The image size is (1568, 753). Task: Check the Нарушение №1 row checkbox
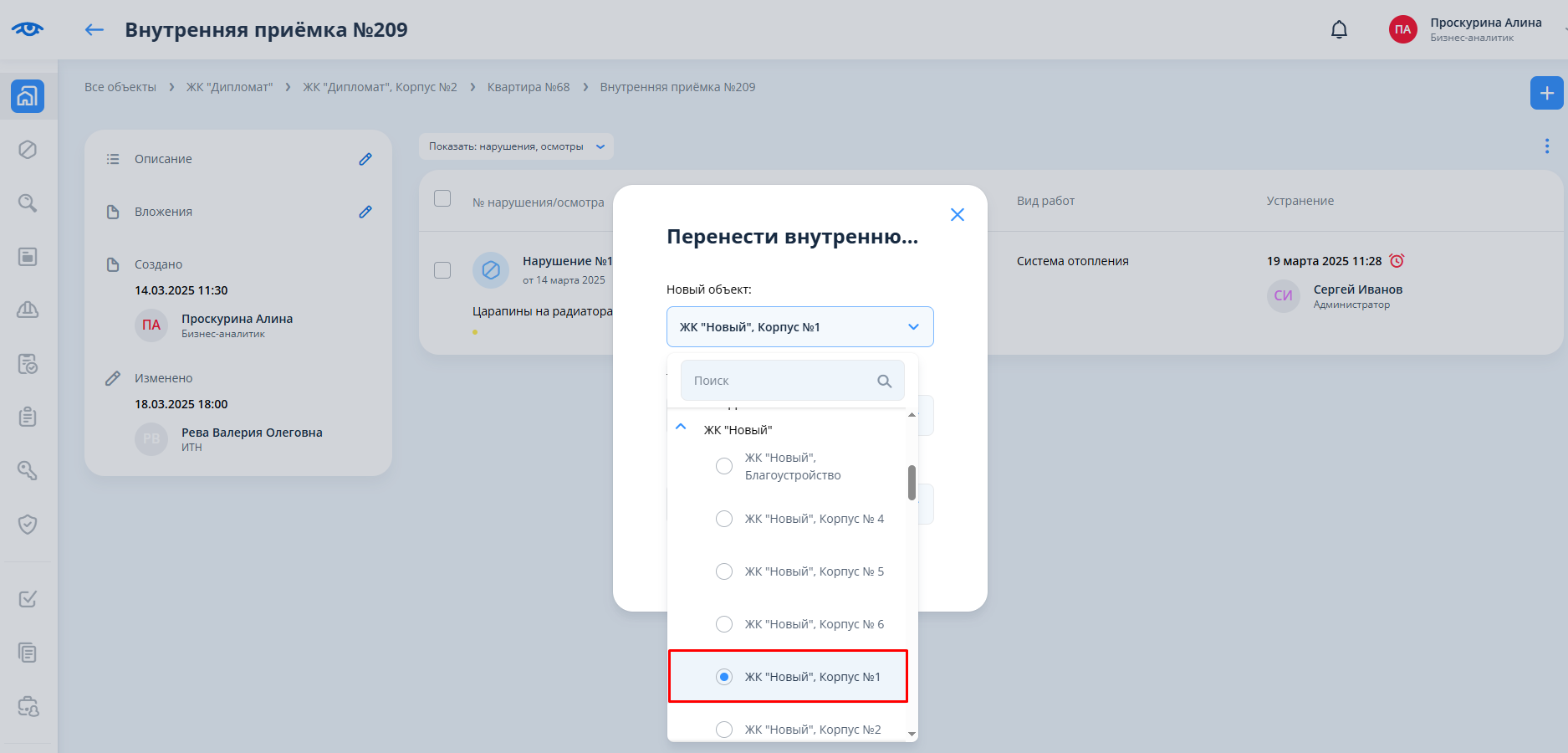(x=442, y=270)
